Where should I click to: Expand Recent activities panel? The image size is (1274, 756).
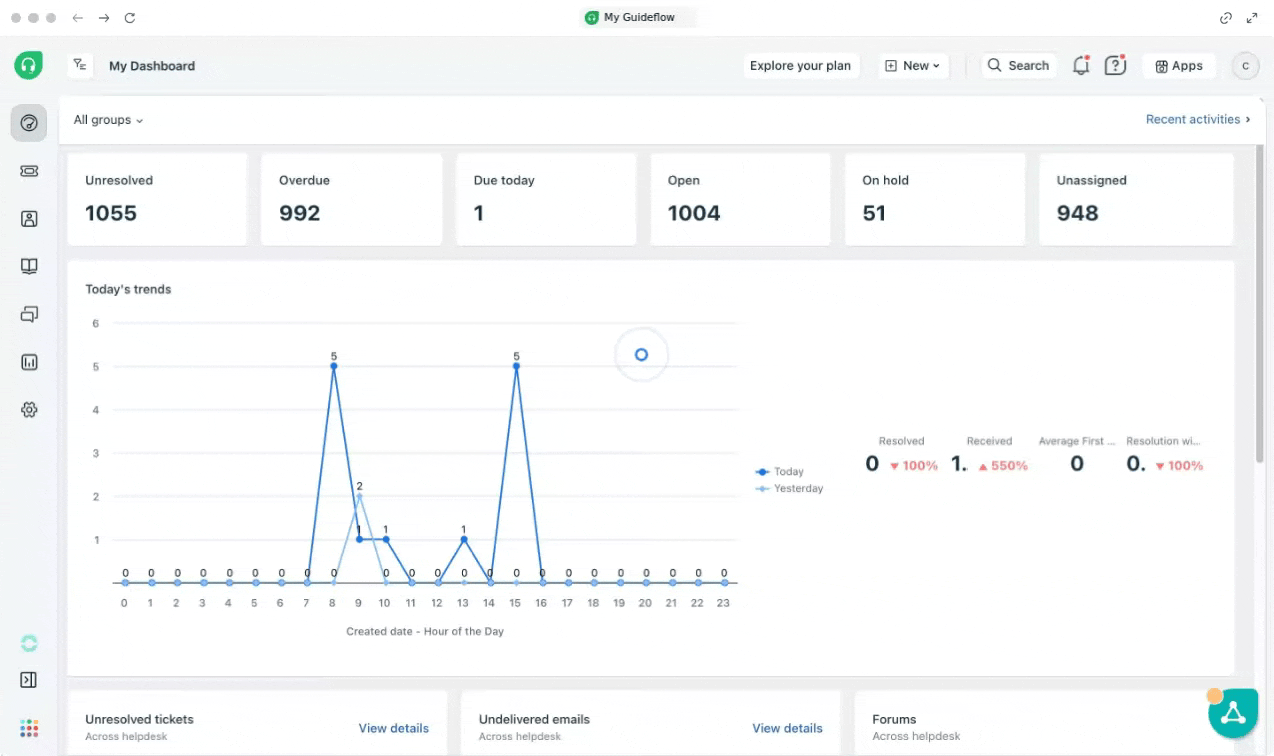coord(1197,119)
